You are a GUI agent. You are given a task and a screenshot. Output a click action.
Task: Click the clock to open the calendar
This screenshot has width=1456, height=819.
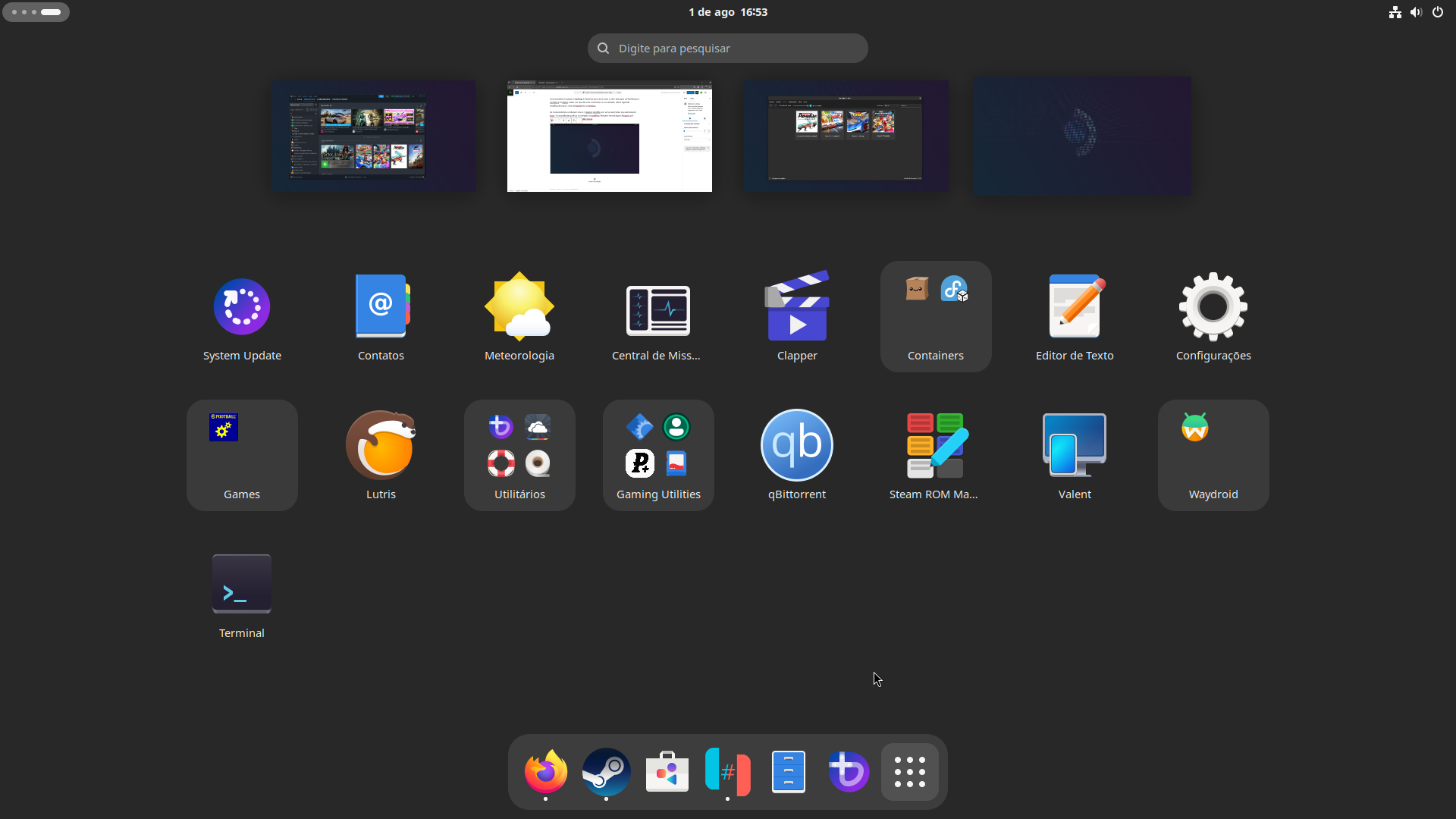pyautogui.click(x=727, y=12)
